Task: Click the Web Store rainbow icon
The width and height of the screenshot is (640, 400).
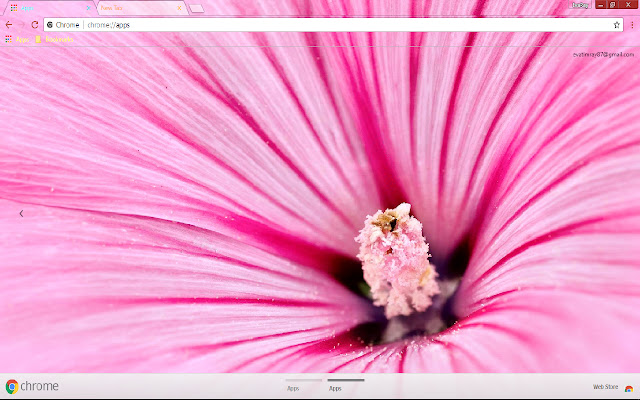Action: (x=629, y=389)
